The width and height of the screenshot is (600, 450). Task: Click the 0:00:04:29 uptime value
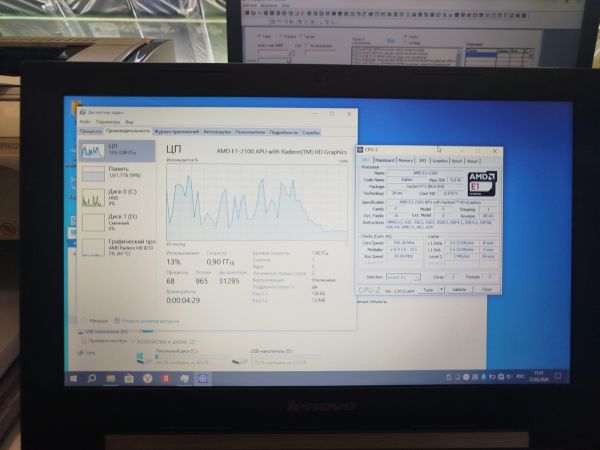[183, 300]
